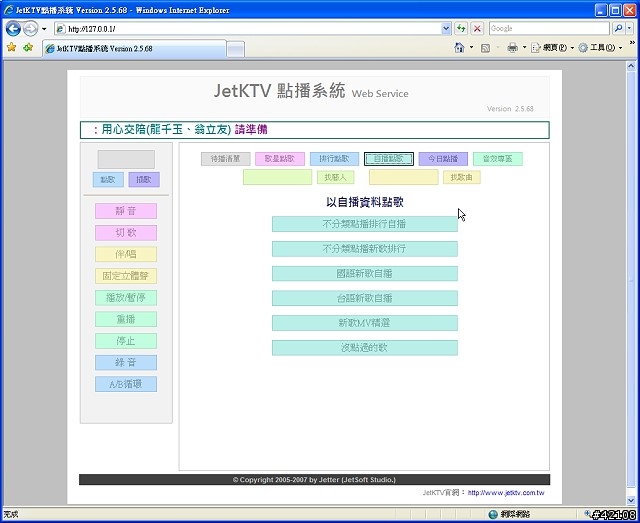
Task: Click the RSS feeds icon
Action: [x=485, y=48]
